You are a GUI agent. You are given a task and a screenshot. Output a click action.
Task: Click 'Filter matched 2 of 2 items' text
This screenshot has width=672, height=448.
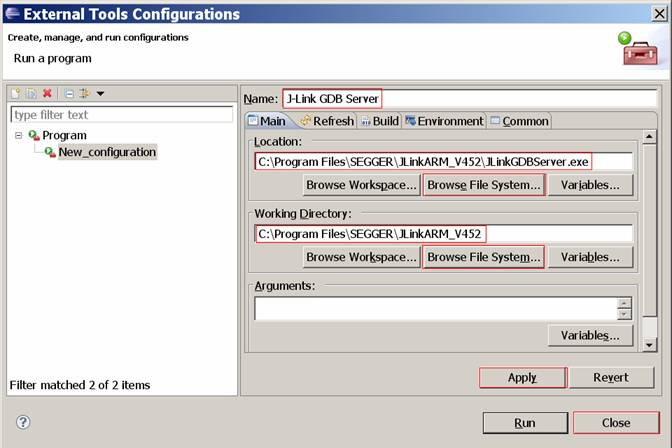pyautogui.click(x=80, y=385)
